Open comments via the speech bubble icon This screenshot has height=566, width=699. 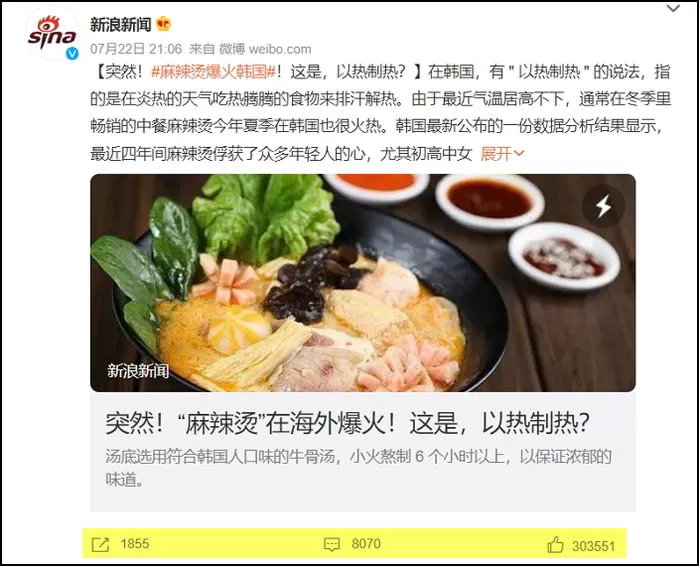(x=332, y=544)
